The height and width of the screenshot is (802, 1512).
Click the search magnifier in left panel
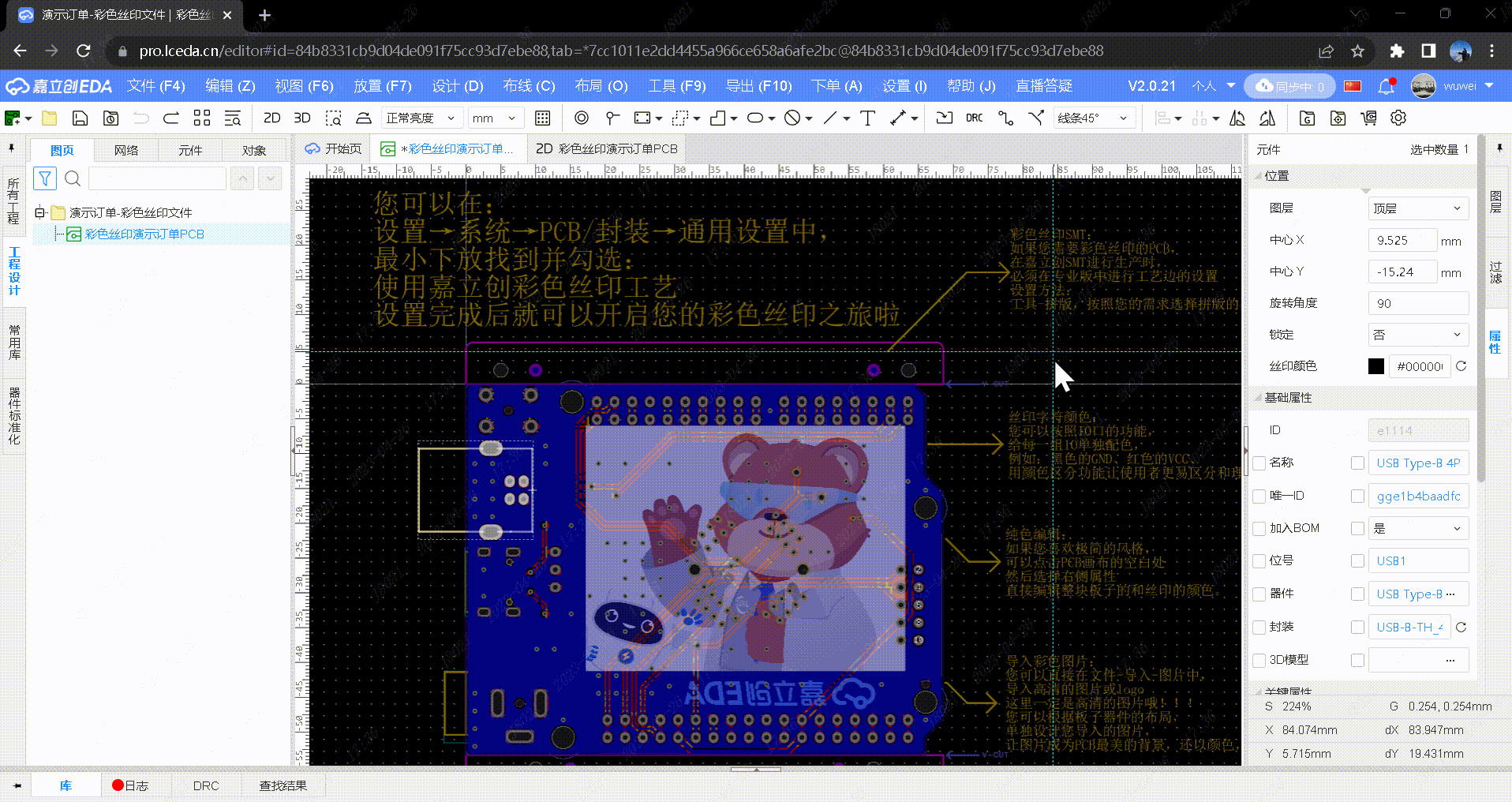tap(73, 178)
